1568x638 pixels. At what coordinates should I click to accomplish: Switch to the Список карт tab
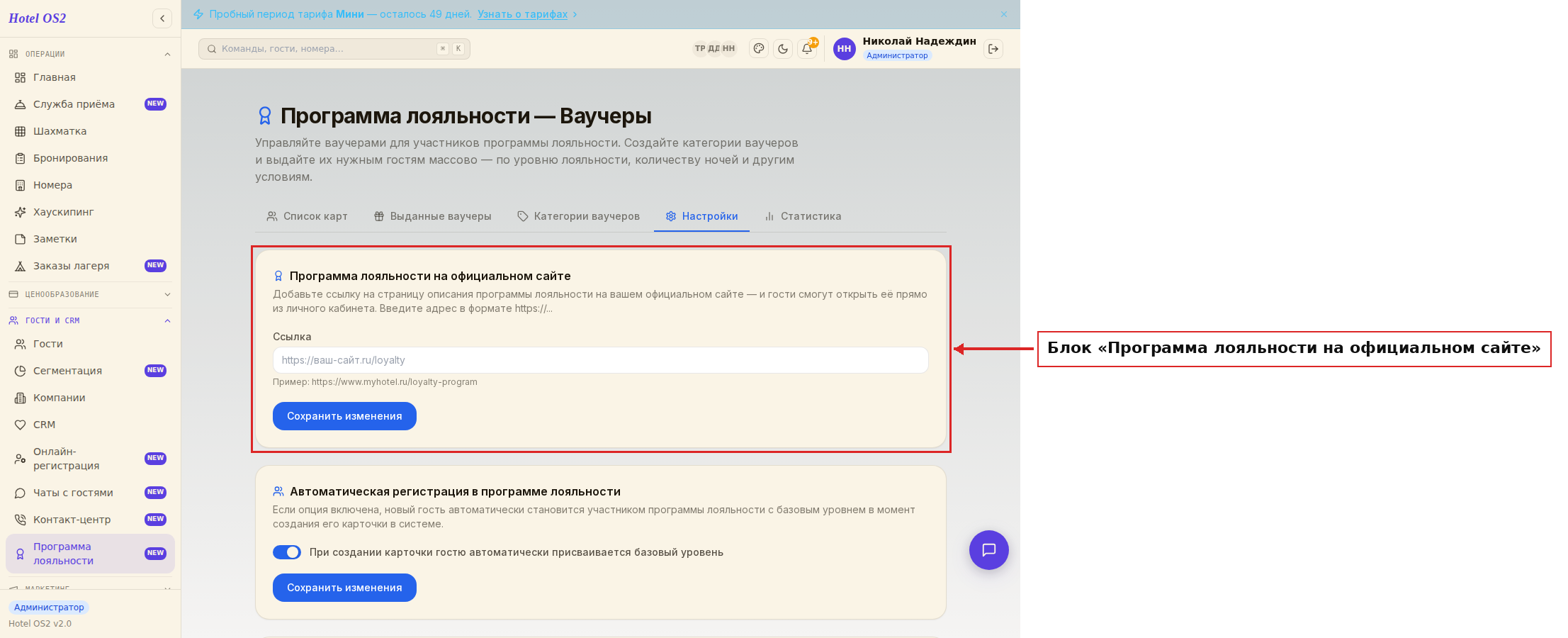pos(307,216)
